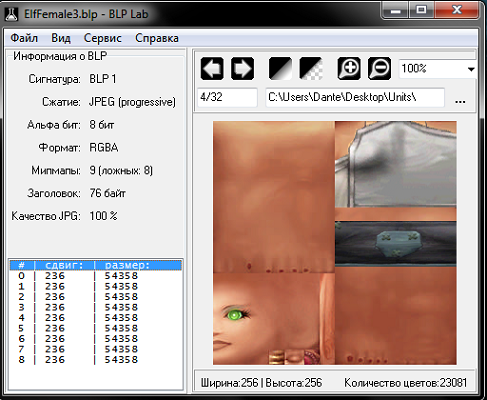Click the 100% zoom combo box text
487x400 pixels.
click(414, 69)
